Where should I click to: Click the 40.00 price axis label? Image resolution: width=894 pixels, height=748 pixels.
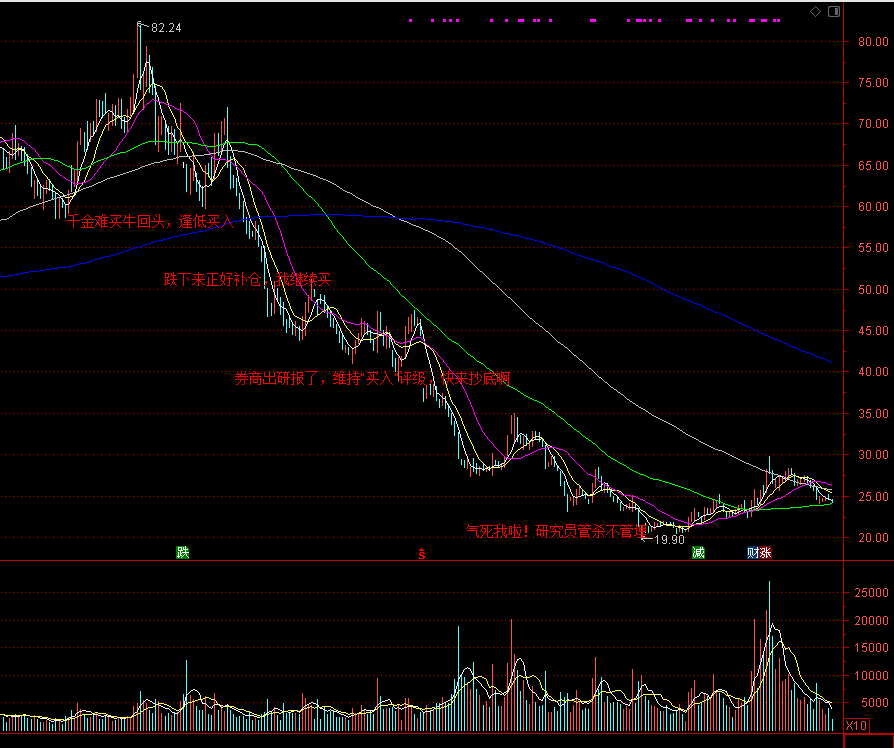[x=873, y=372]
